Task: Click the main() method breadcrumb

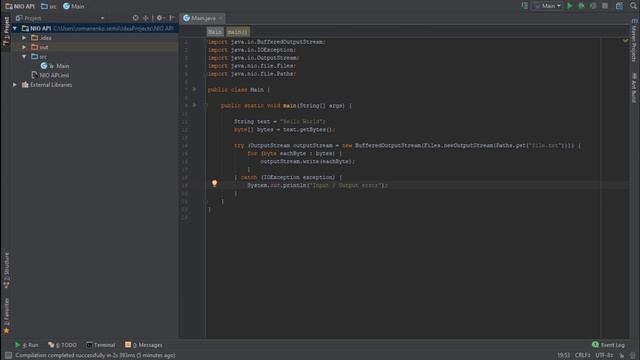Action: (x=238, y=32)
